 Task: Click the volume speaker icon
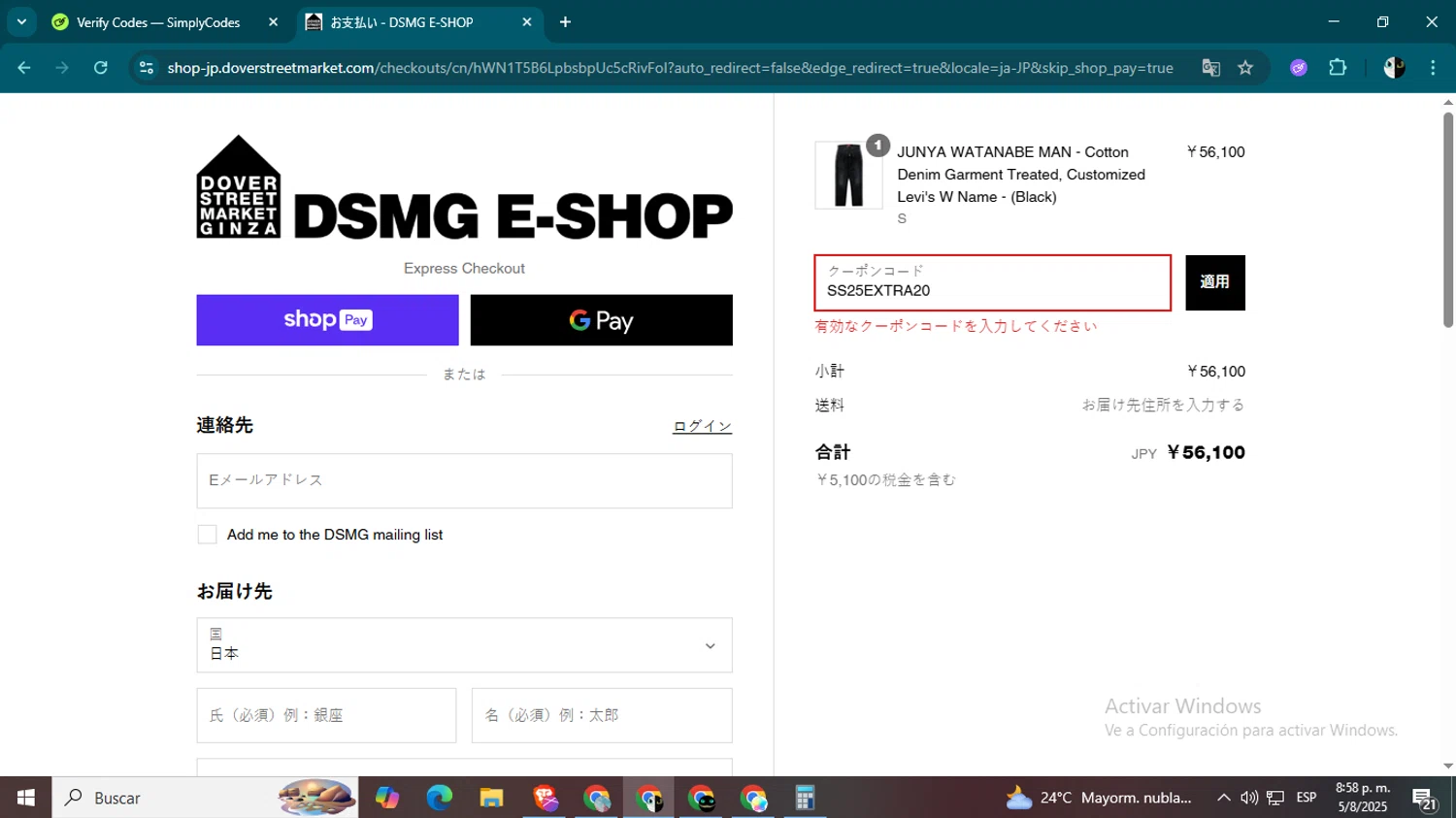[x=1249, y=798]
